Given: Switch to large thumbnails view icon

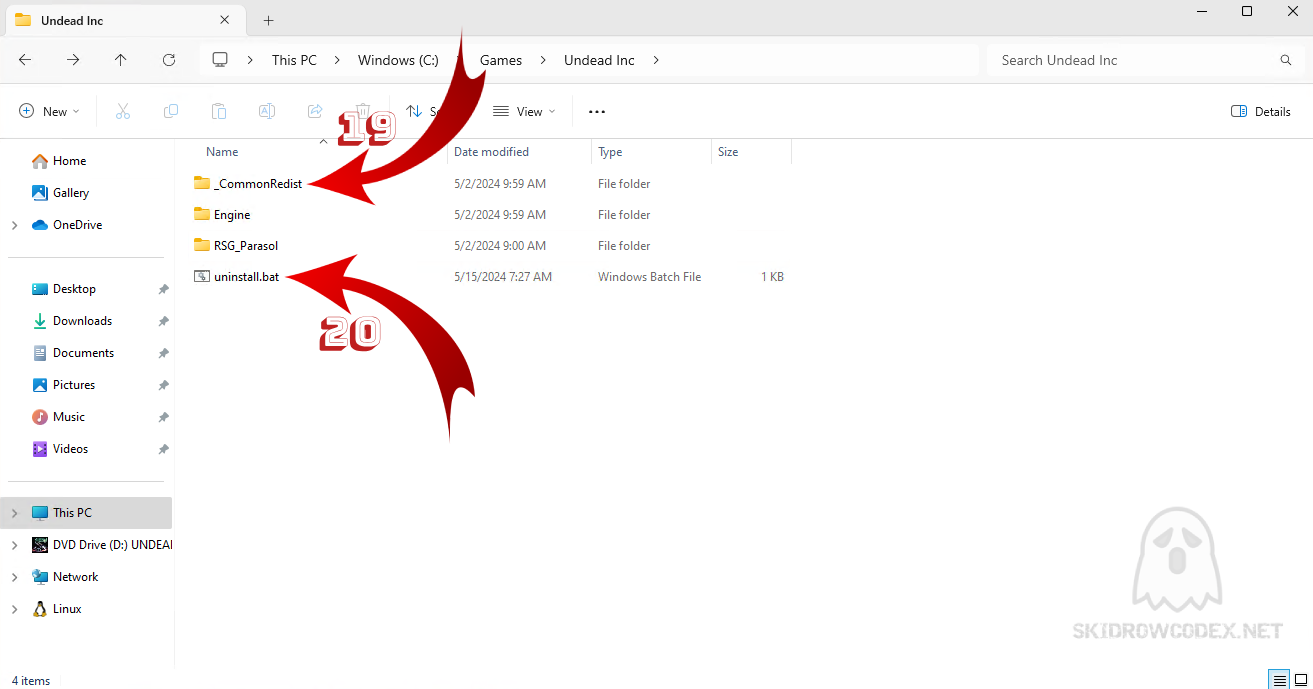Looking at the screenshot, I should (1301, 680).
